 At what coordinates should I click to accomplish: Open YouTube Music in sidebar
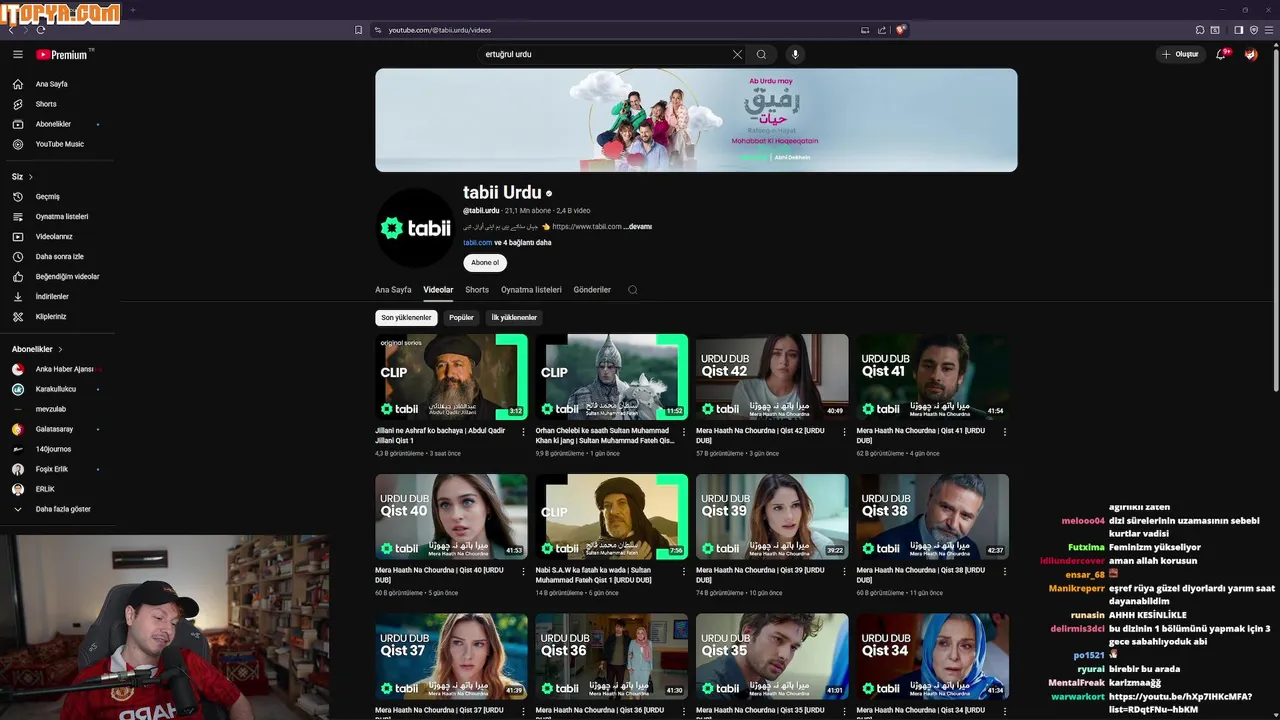tap(60, 144)
